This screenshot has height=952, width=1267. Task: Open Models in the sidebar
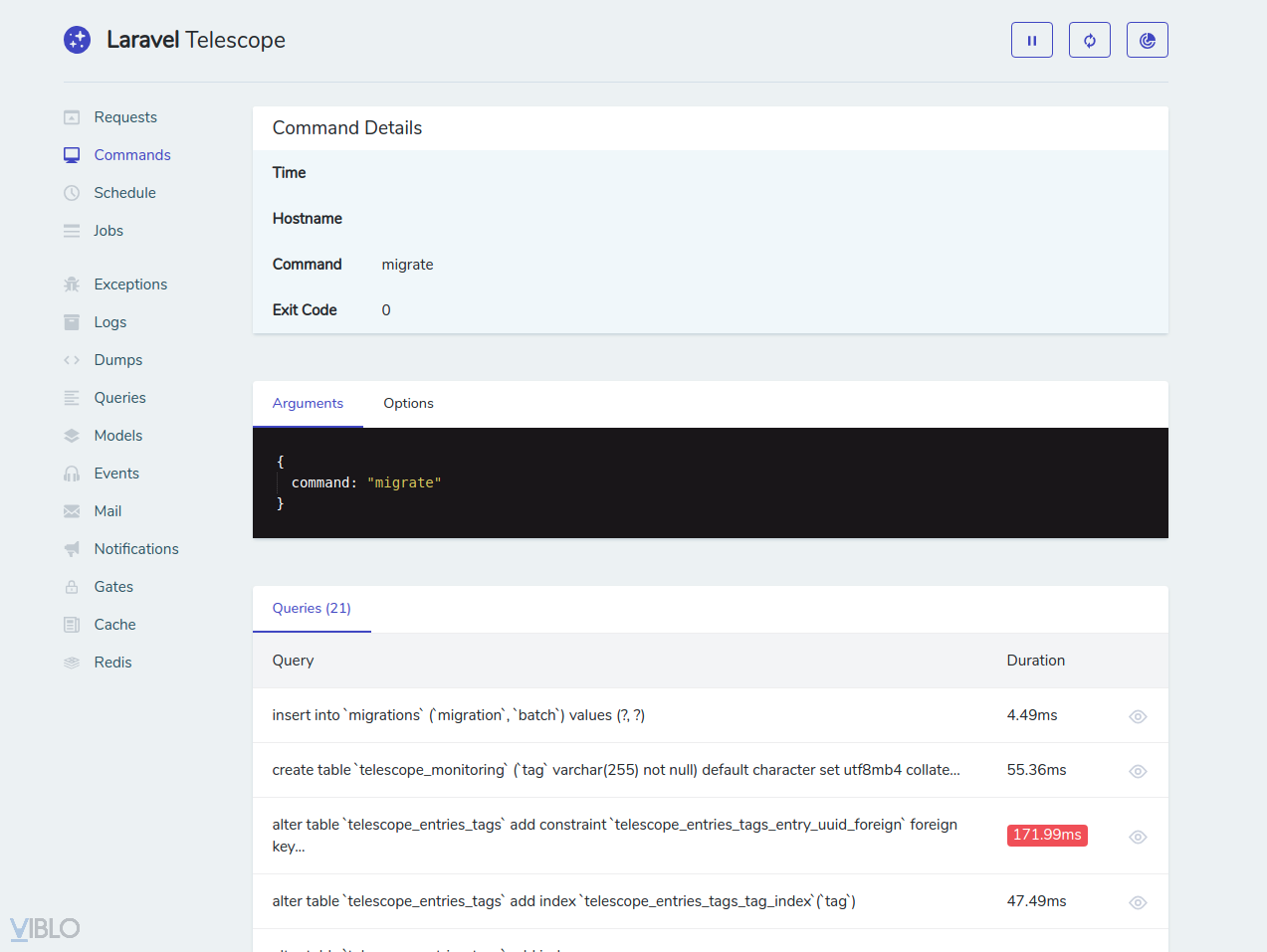pyautogui.click(x=118, y=436)
